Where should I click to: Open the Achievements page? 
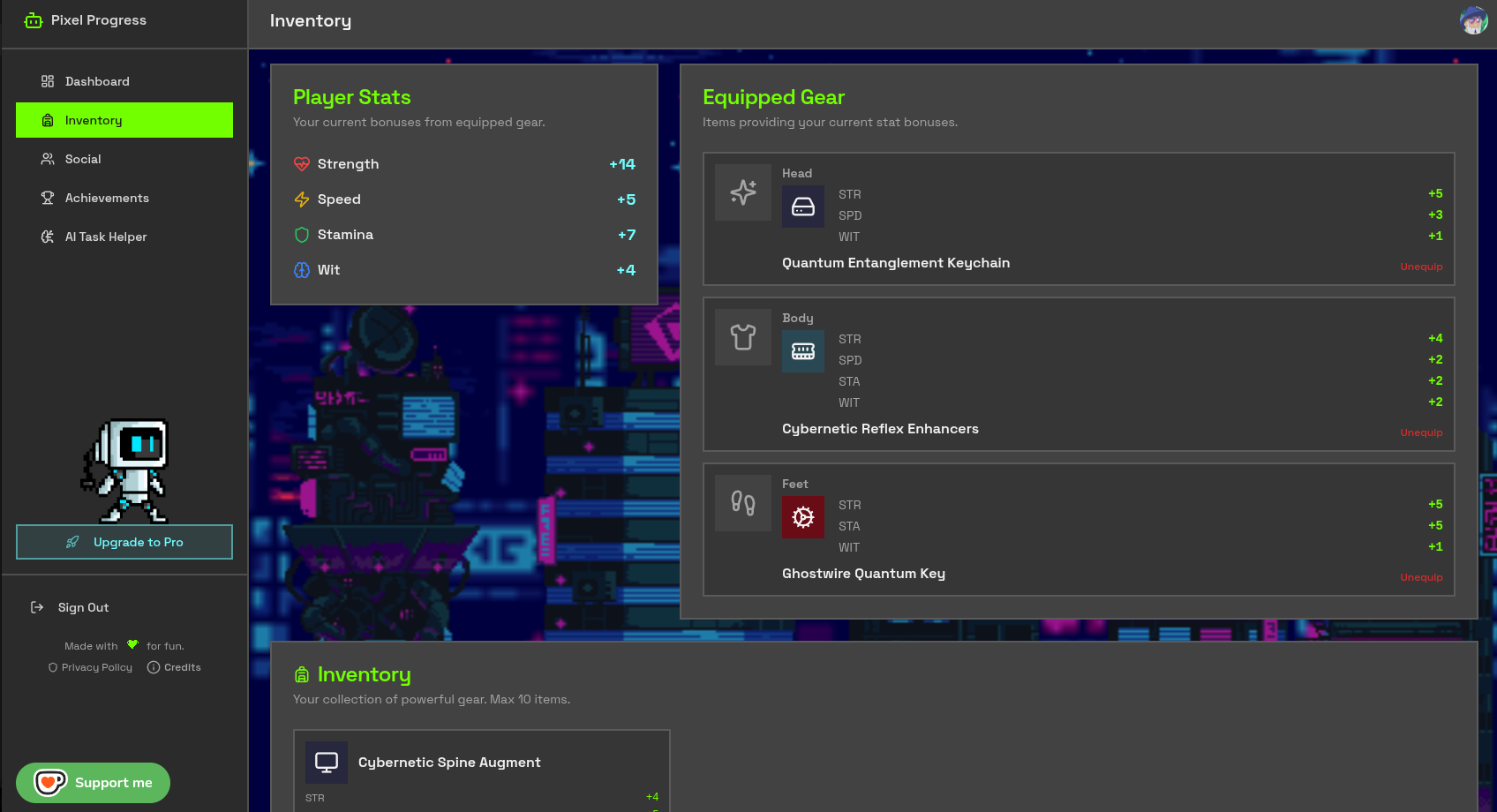coord(107,198)
